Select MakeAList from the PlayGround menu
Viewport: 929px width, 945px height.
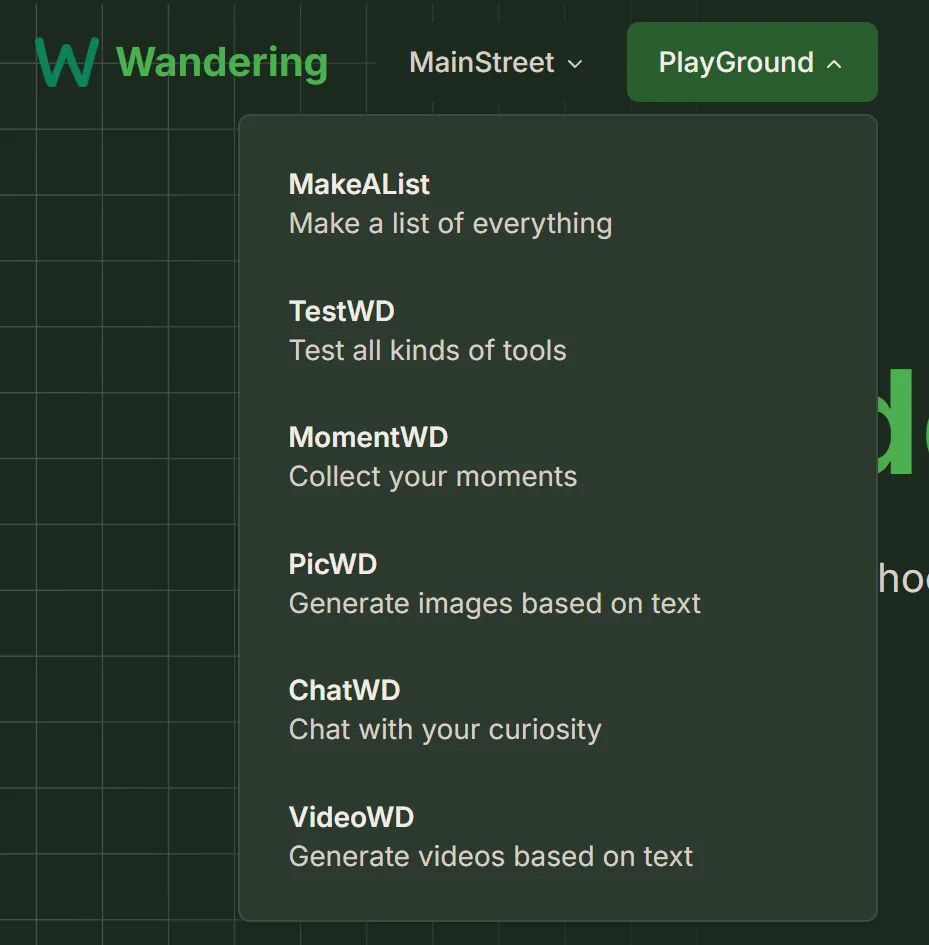(359, 184)
